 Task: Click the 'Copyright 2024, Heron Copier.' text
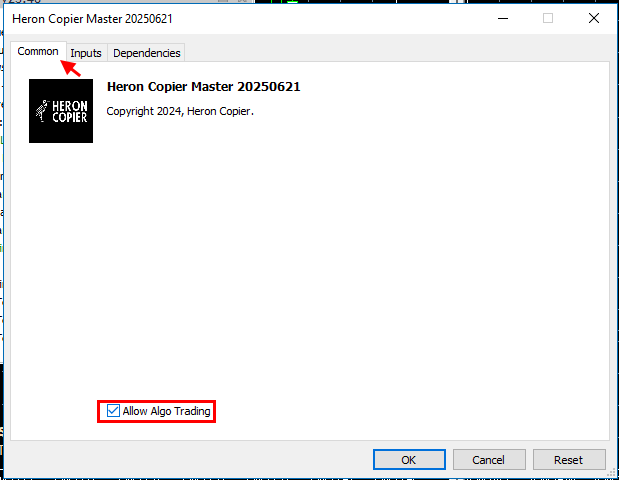click(x=180, y=111)
